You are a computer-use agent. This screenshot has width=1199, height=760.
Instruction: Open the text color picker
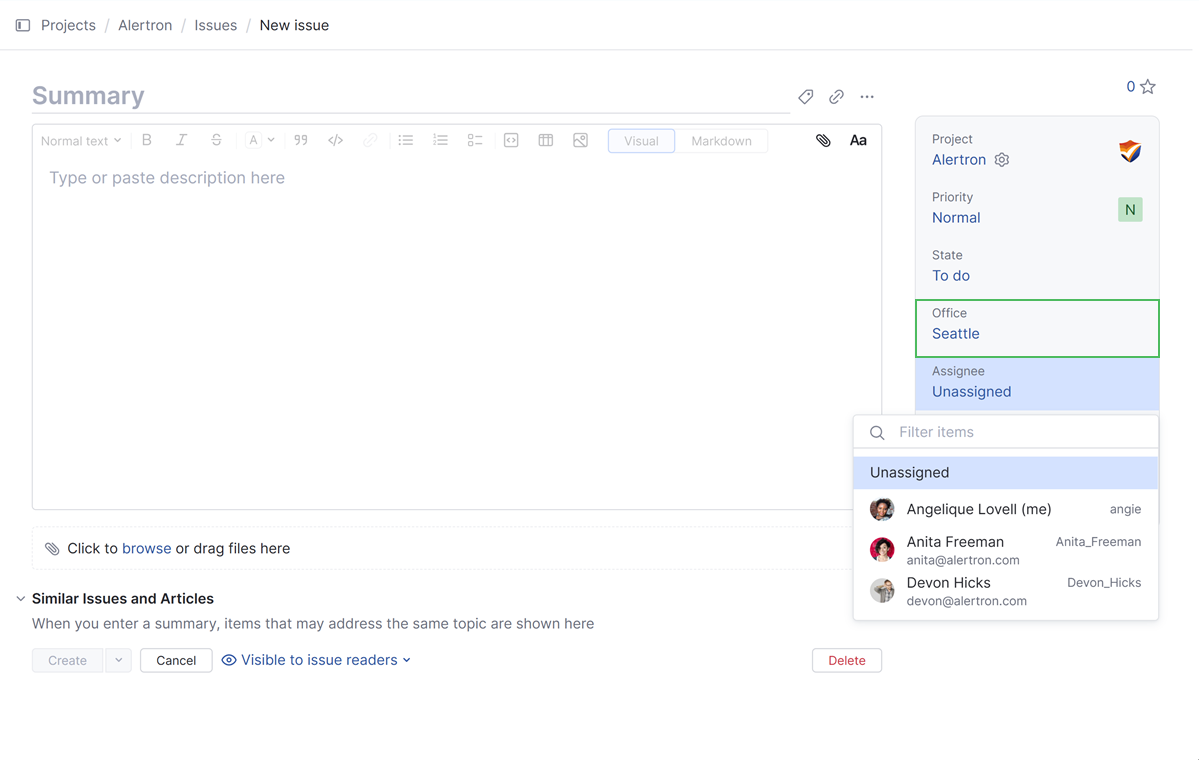(x=260, y=140)
